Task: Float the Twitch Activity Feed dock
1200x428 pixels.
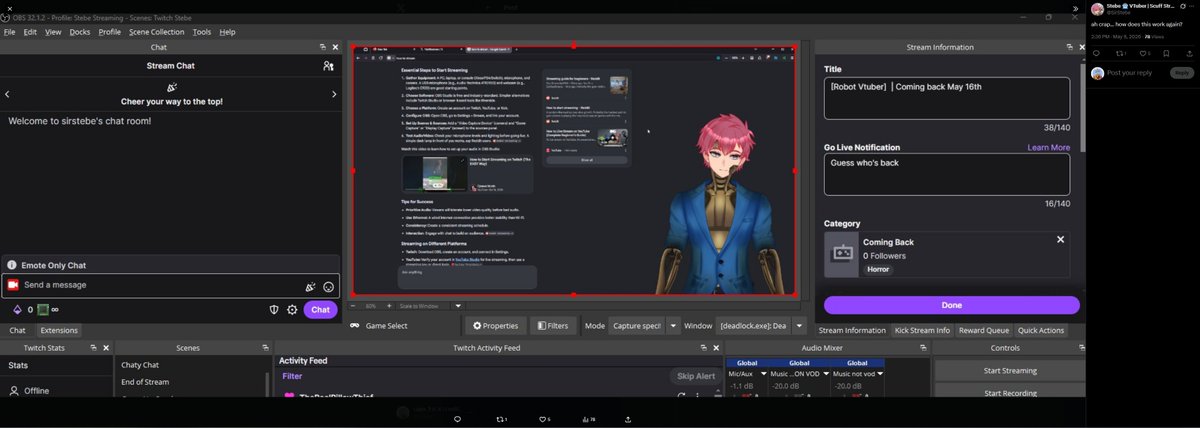Action: (703, 348)
